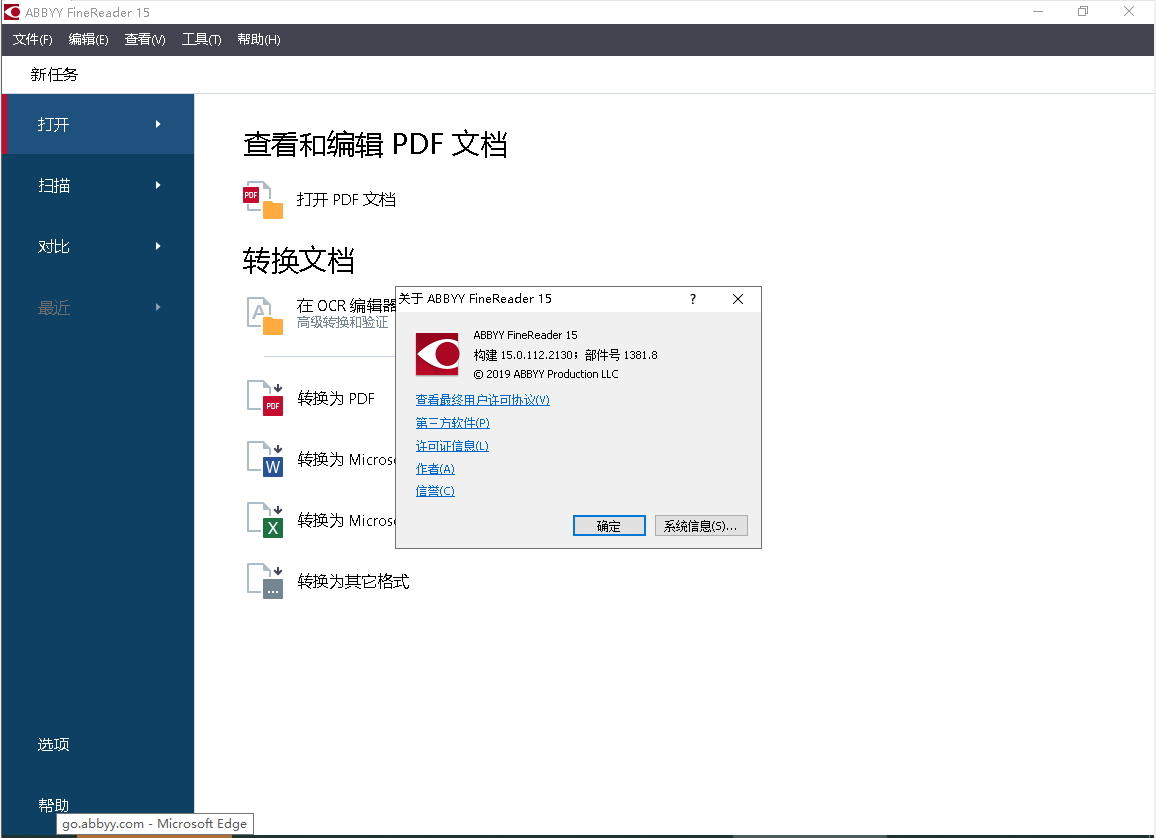Select 扫描 in the sidebar

coord(98,185)
